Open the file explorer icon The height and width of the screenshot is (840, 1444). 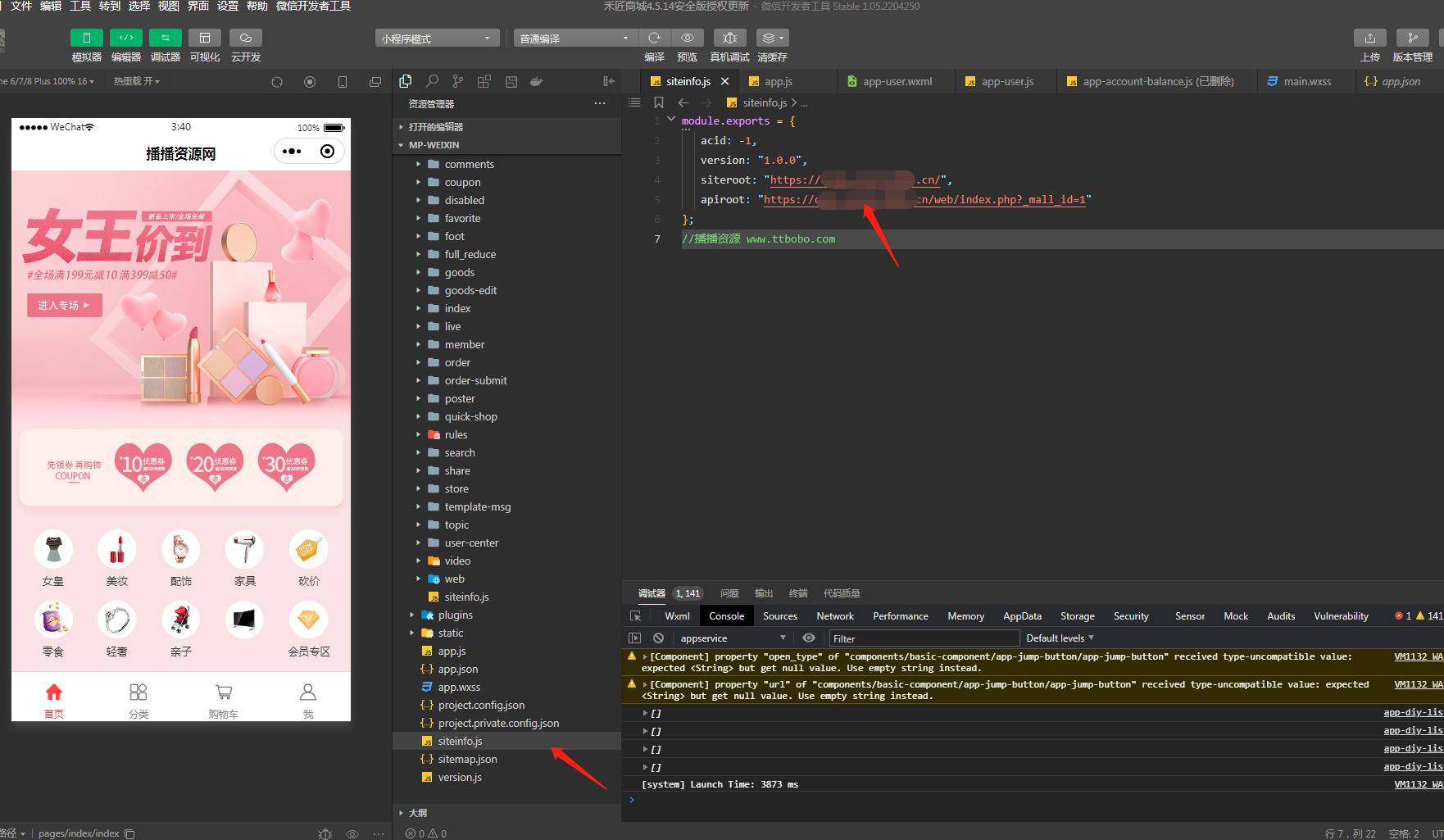coord(405,81)
